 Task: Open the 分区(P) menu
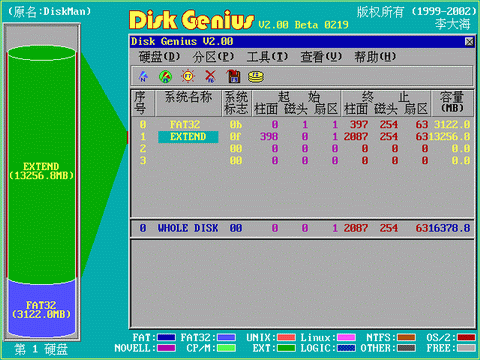pos(213,57)
